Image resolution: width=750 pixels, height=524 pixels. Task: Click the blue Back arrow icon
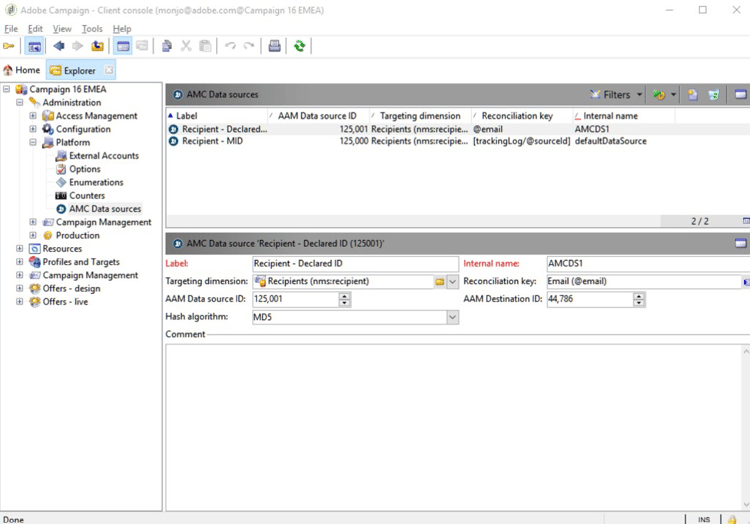pos(58,46)
